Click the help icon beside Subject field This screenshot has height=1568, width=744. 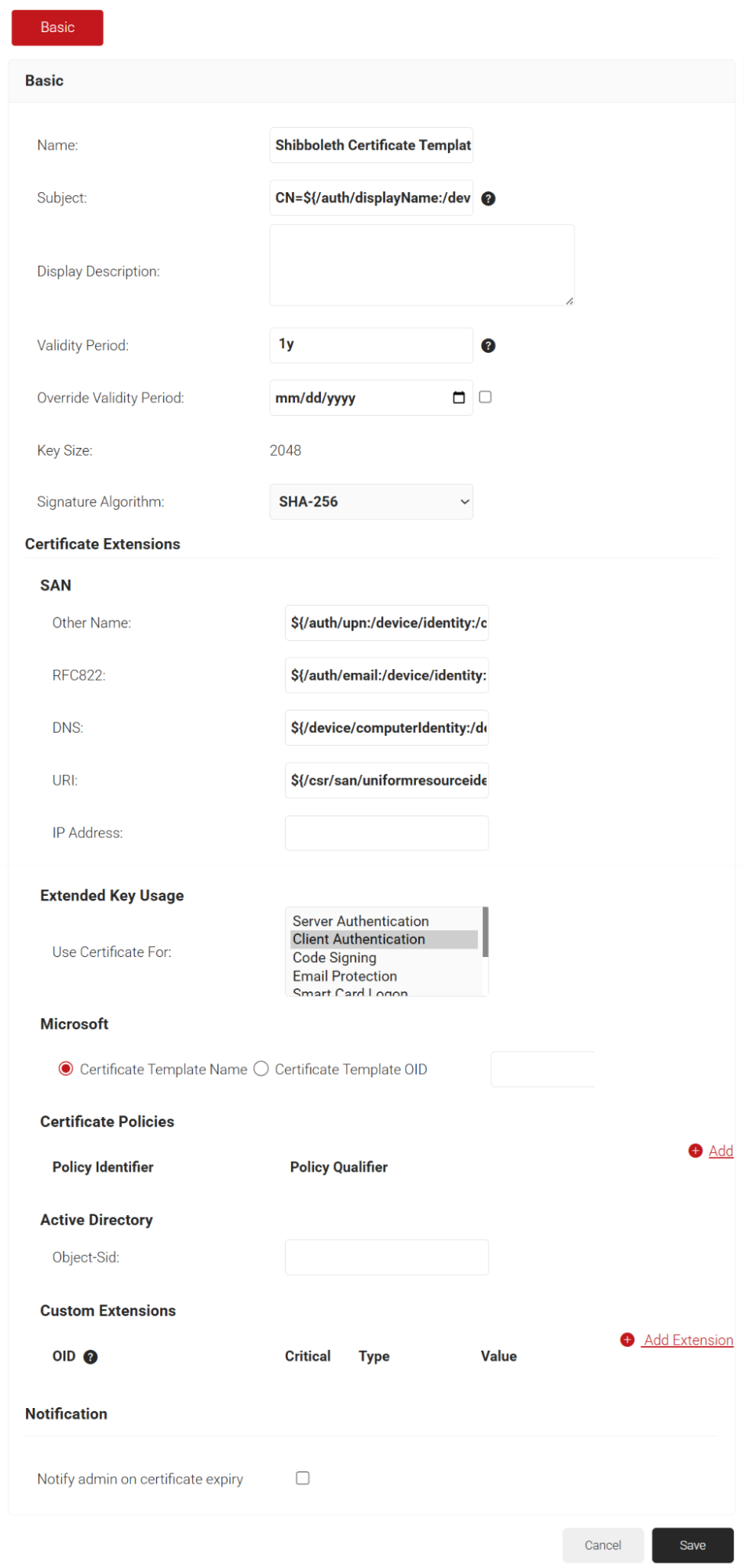(487, 198)
